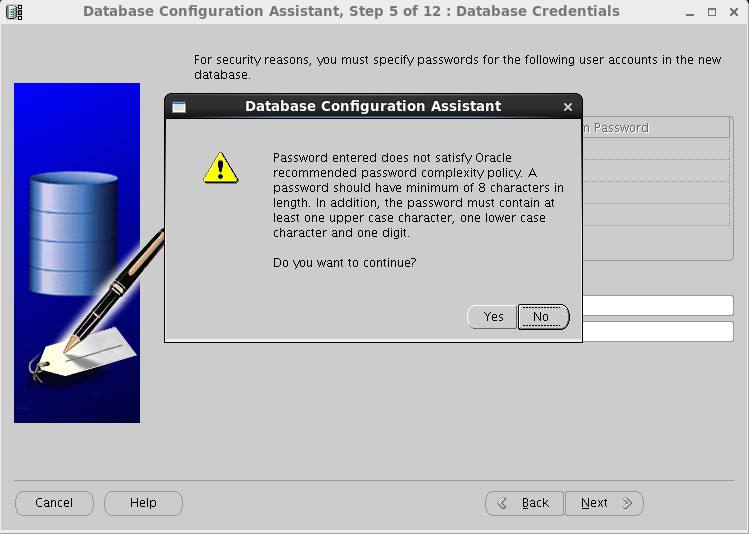The height and width of the screenshot is (534, 749).
Task: Close the warning dialog with X
Action: [567, 107]
